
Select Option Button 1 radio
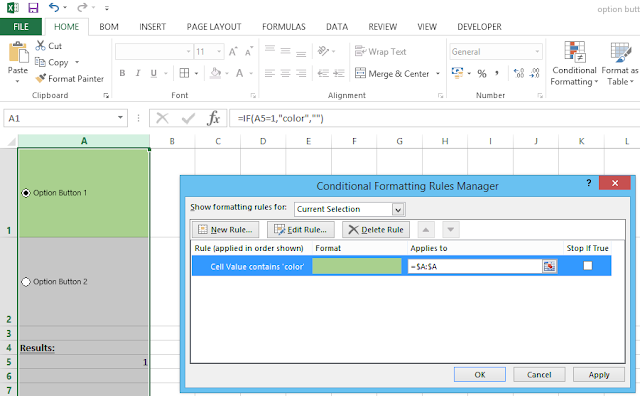(26, 193)
